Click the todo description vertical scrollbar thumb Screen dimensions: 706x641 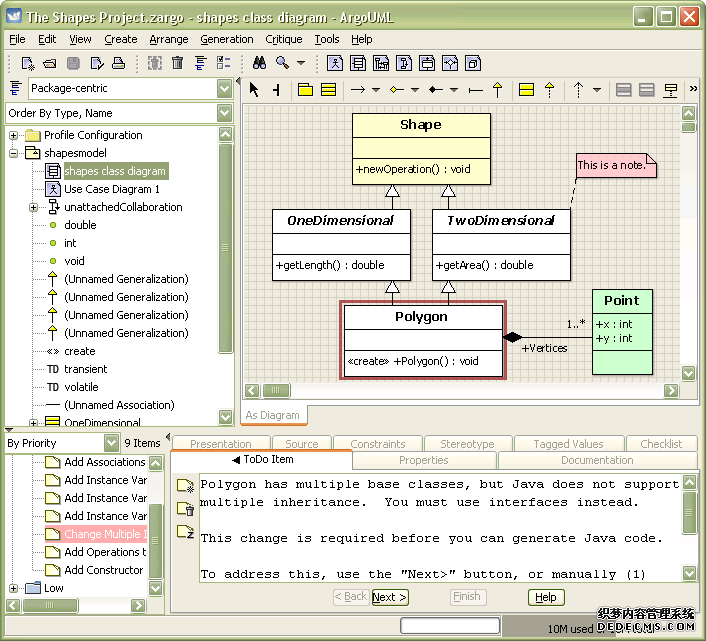[x=689, y=512]
